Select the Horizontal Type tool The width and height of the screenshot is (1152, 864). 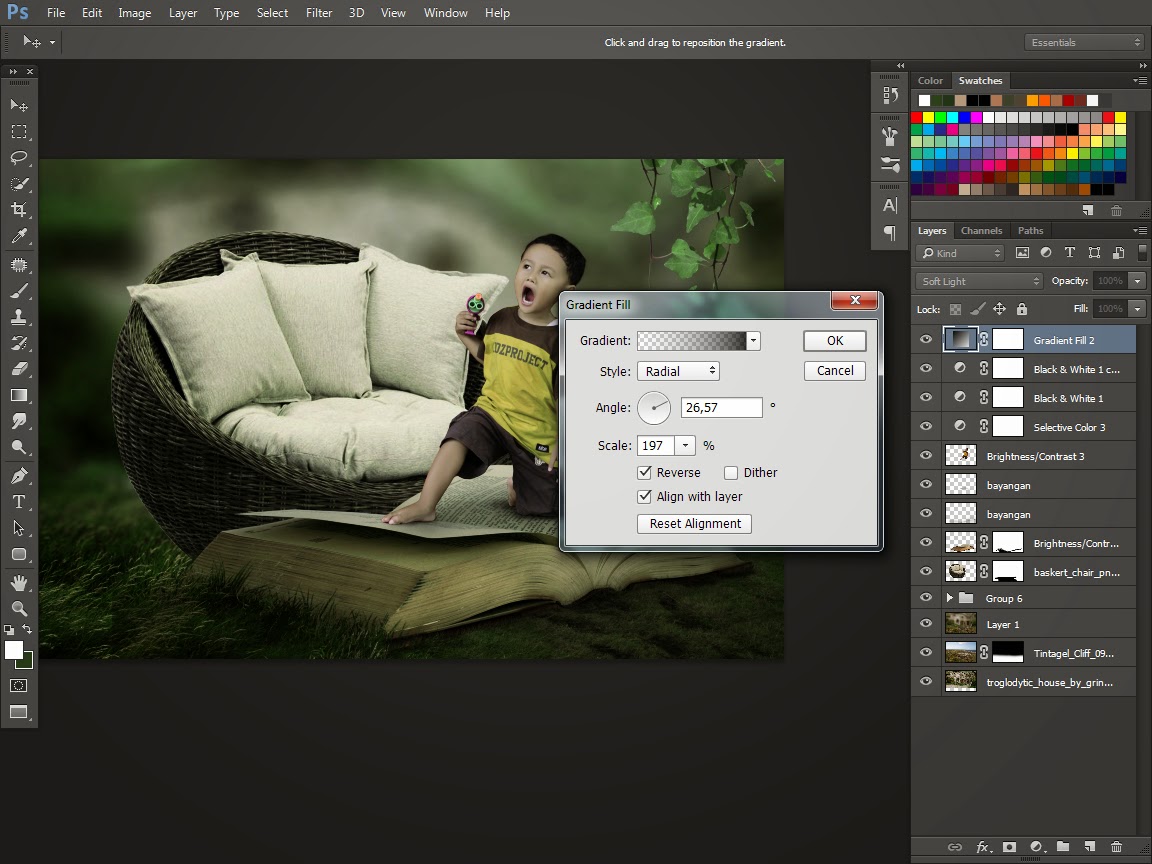19,502
